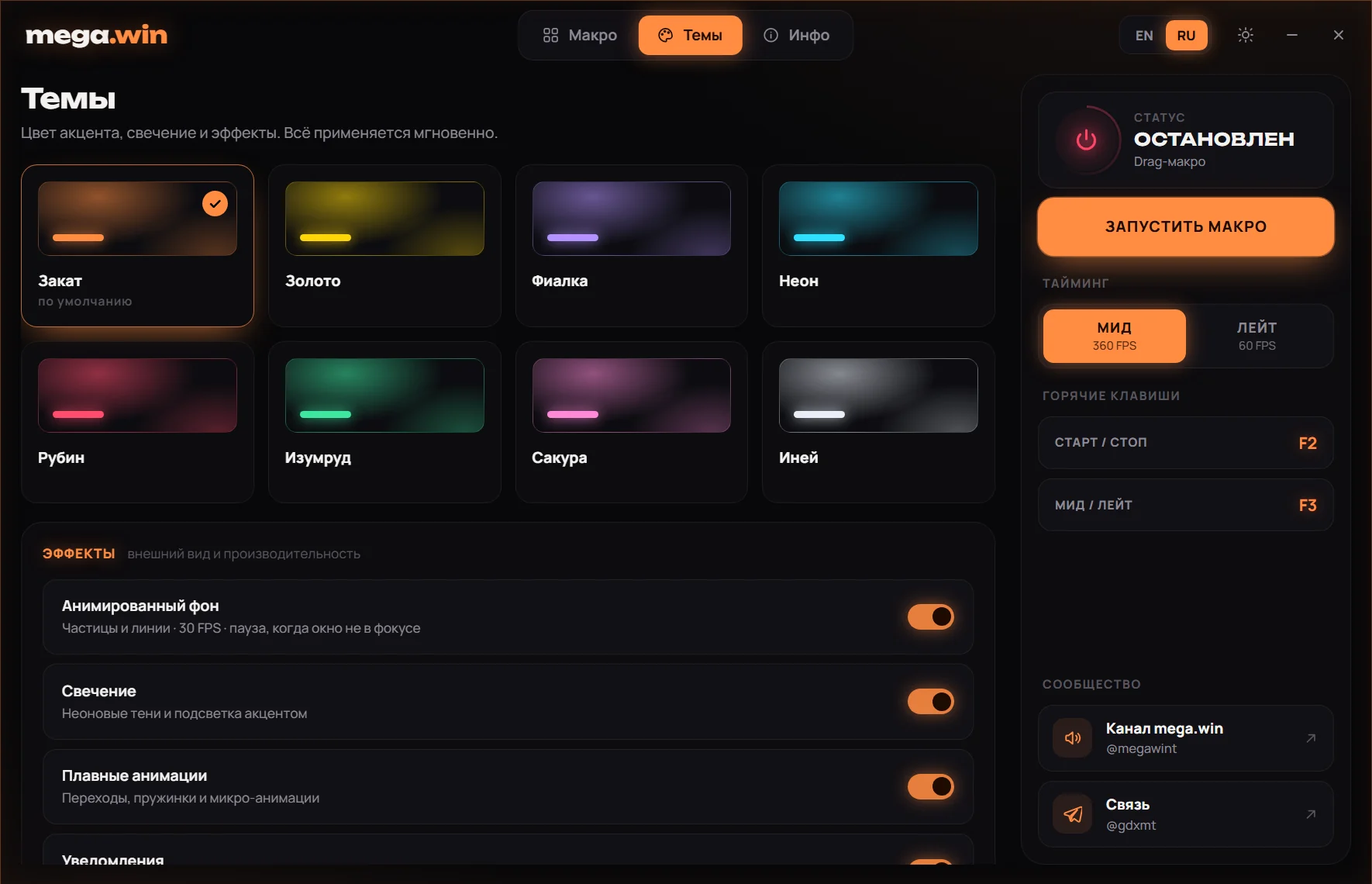The image size is (1372, 884).
Task: Click the ОСТАНОВЛЕН status text
Action: [1214, 140]
